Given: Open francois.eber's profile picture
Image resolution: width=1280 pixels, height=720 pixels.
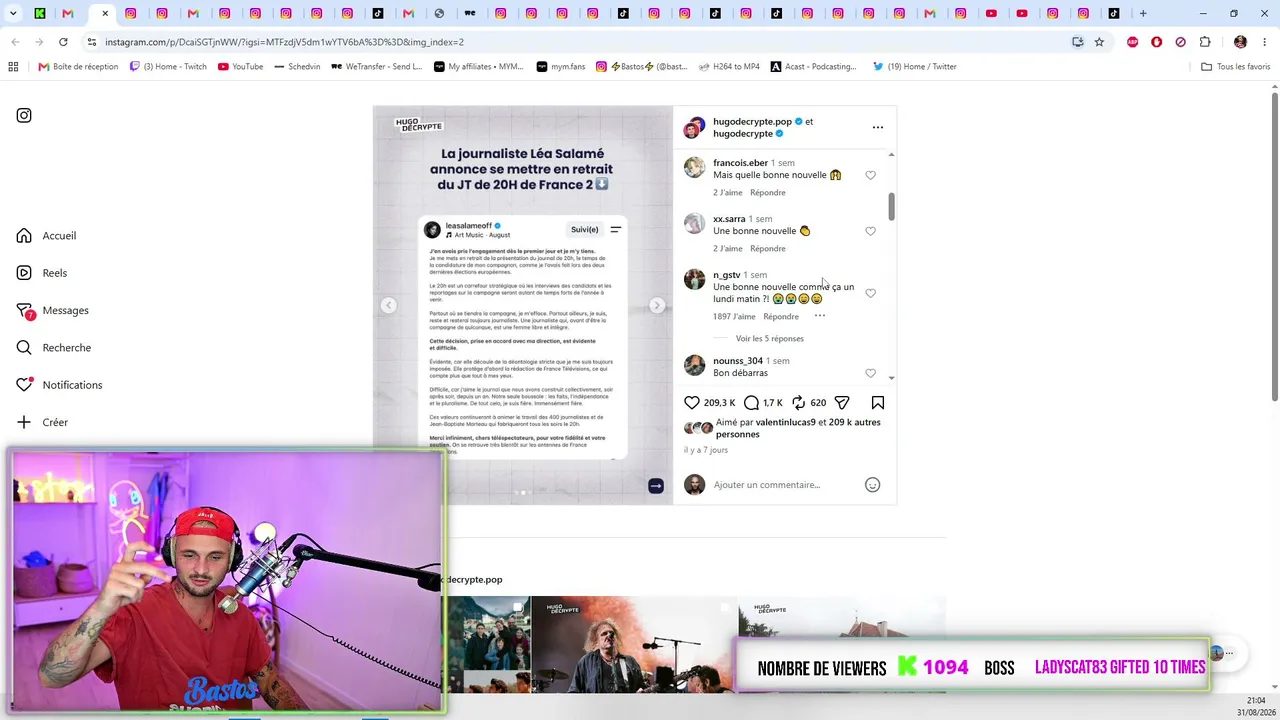Looking at the screenshot, I should [x=694, y=168].
